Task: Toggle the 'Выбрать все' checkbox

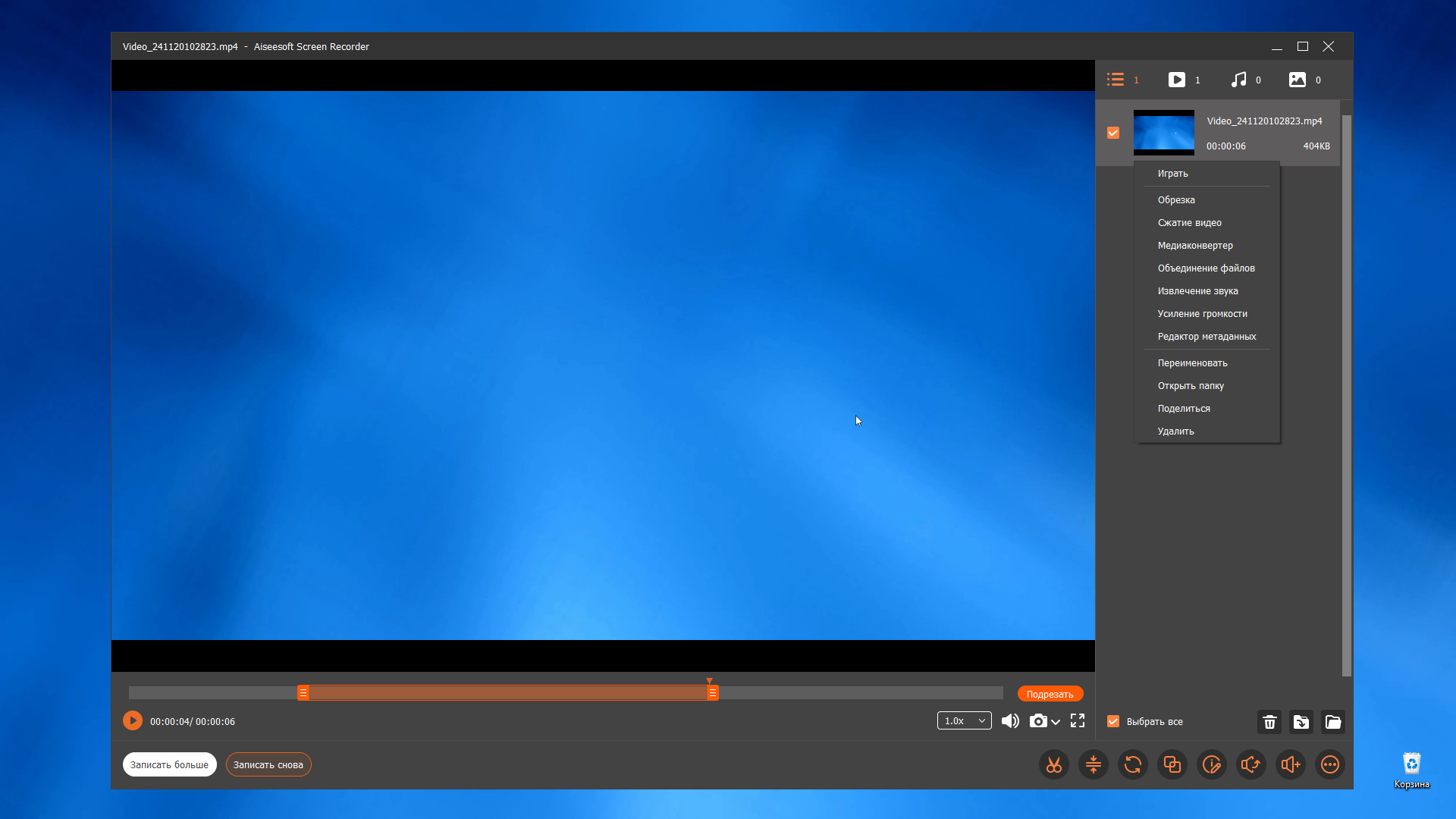Action: pos(1112,721)
